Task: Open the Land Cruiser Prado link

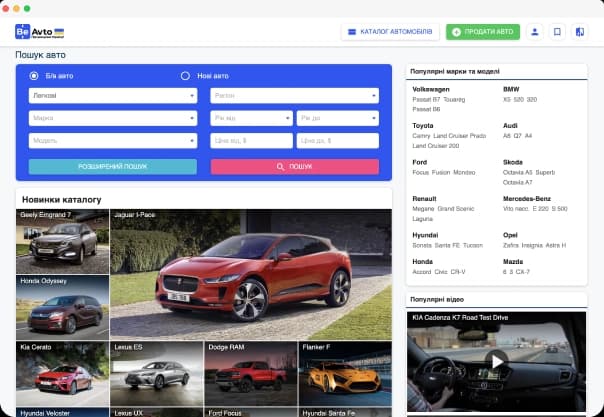Action: click(462, 135)
